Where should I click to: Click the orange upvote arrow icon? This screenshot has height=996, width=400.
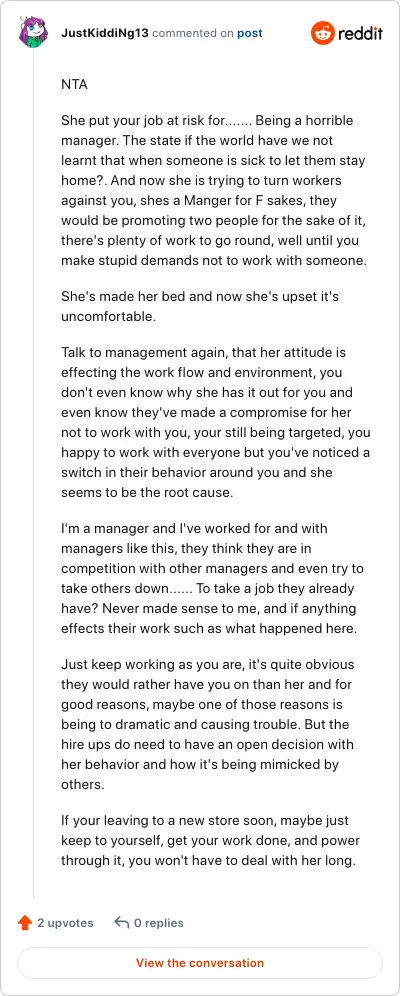coord(25,923)
